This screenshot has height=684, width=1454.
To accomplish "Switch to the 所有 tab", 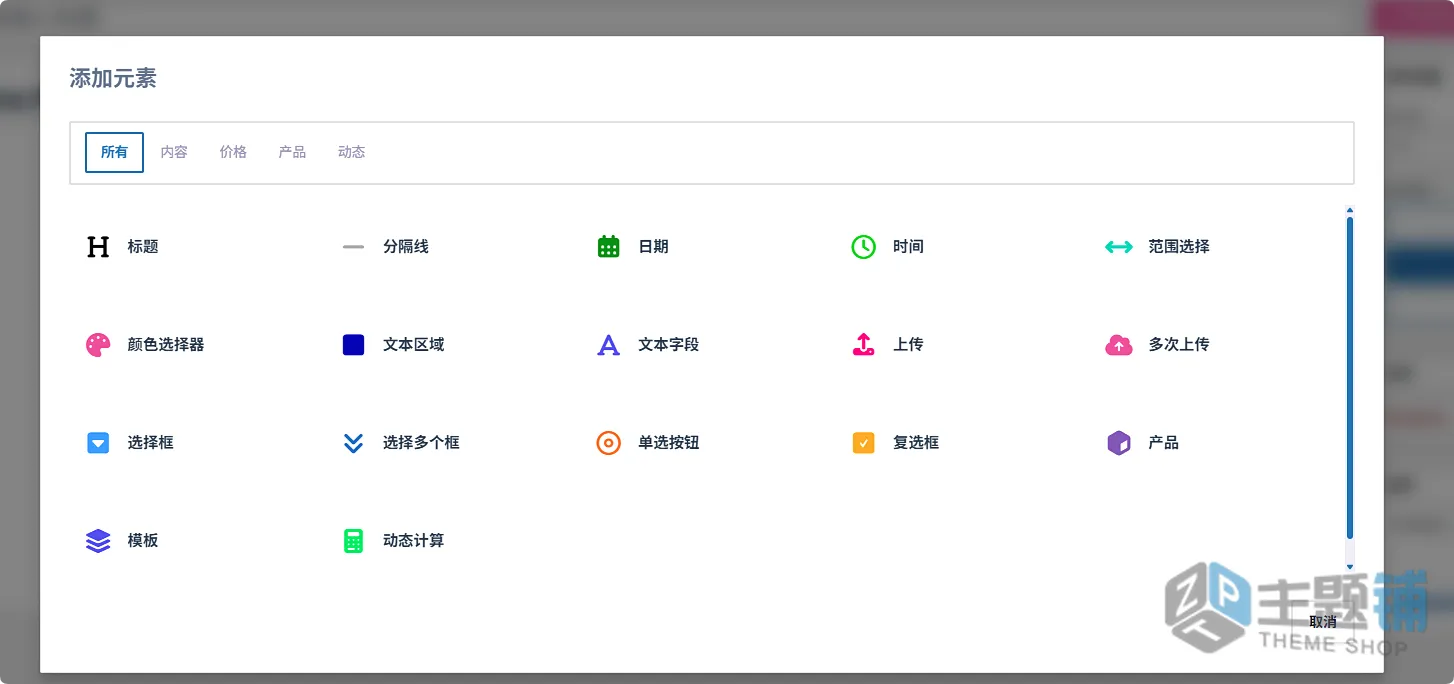I will (x=114, y=152).
